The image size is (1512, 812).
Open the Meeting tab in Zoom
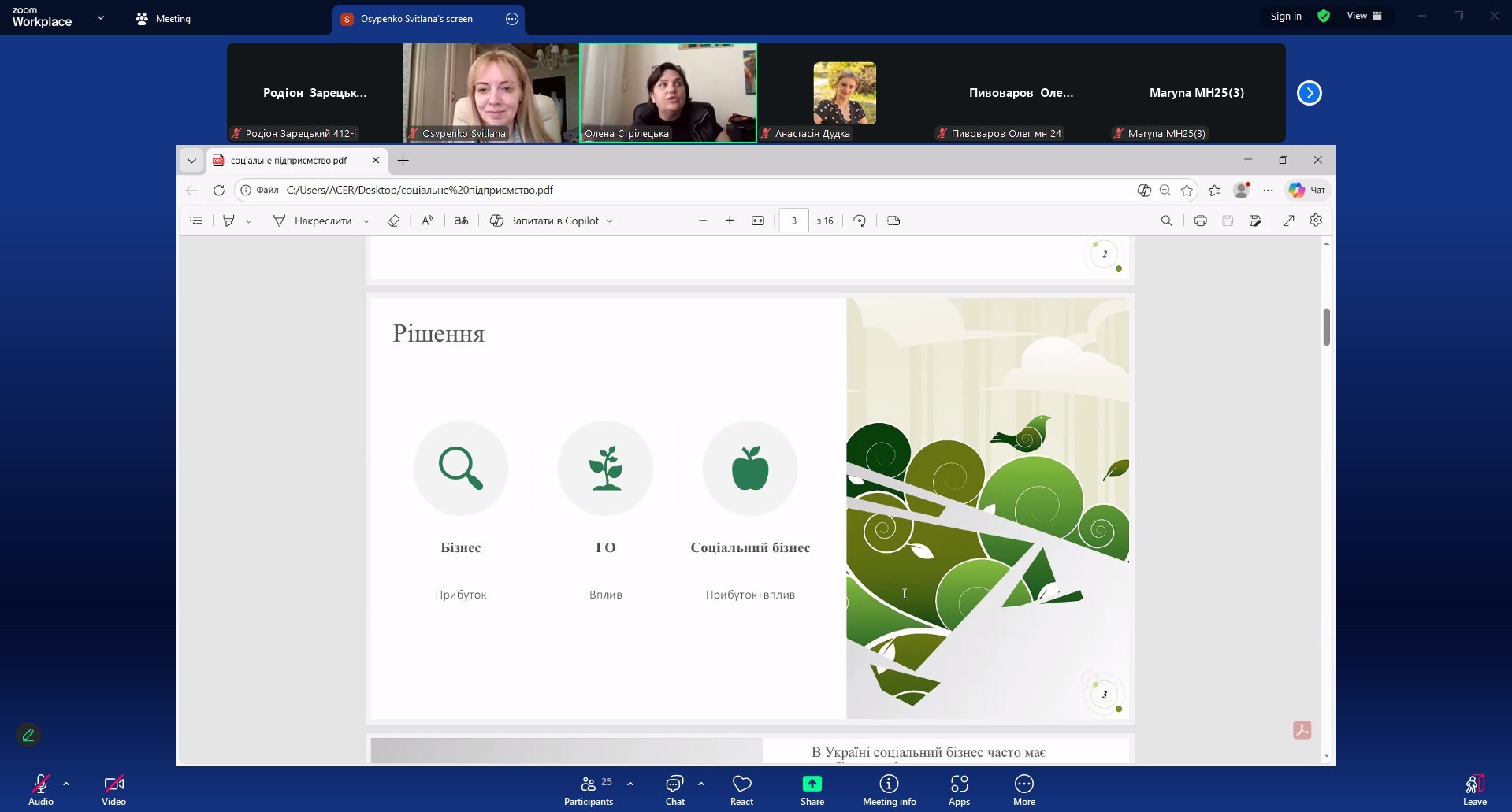coord(163,19)
